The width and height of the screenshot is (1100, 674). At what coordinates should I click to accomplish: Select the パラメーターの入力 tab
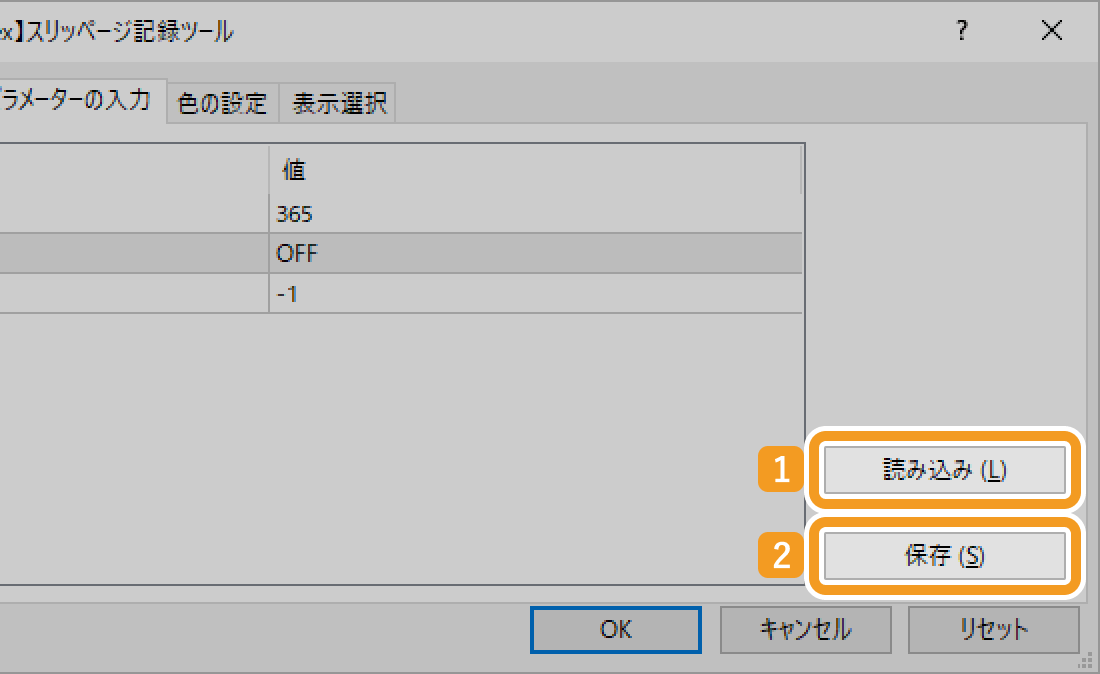click(x=75, y=102)
